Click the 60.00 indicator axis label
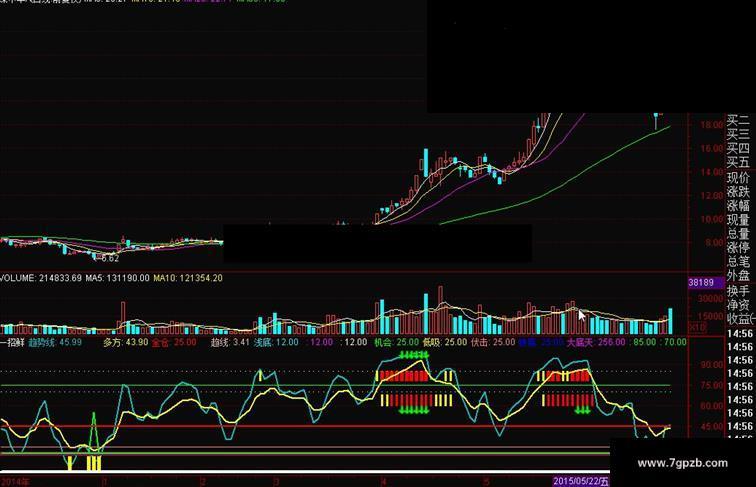Screen dimensions: 756x487 [712, 406]
